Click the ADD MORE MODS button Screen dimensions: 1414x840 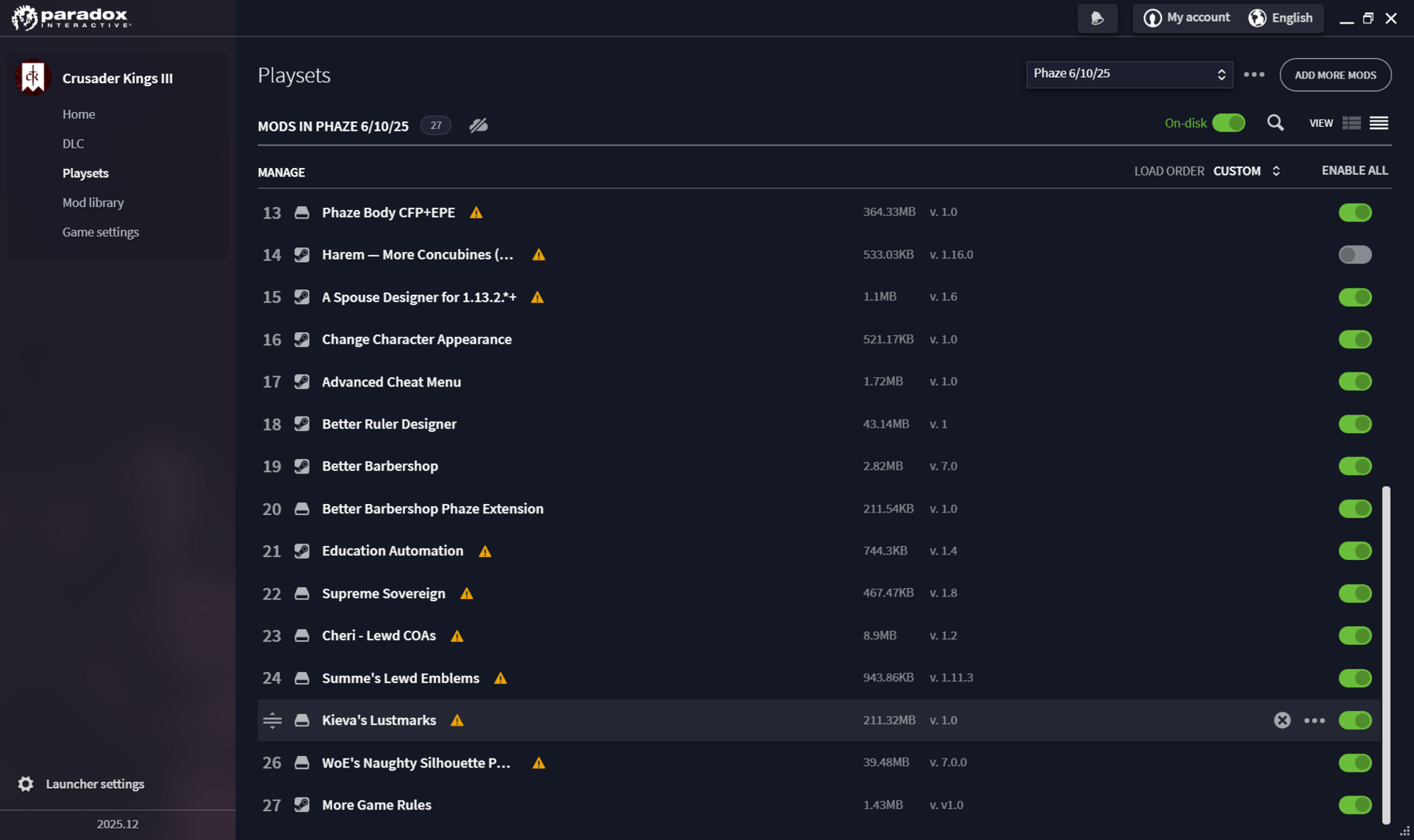click(1335, 75)
